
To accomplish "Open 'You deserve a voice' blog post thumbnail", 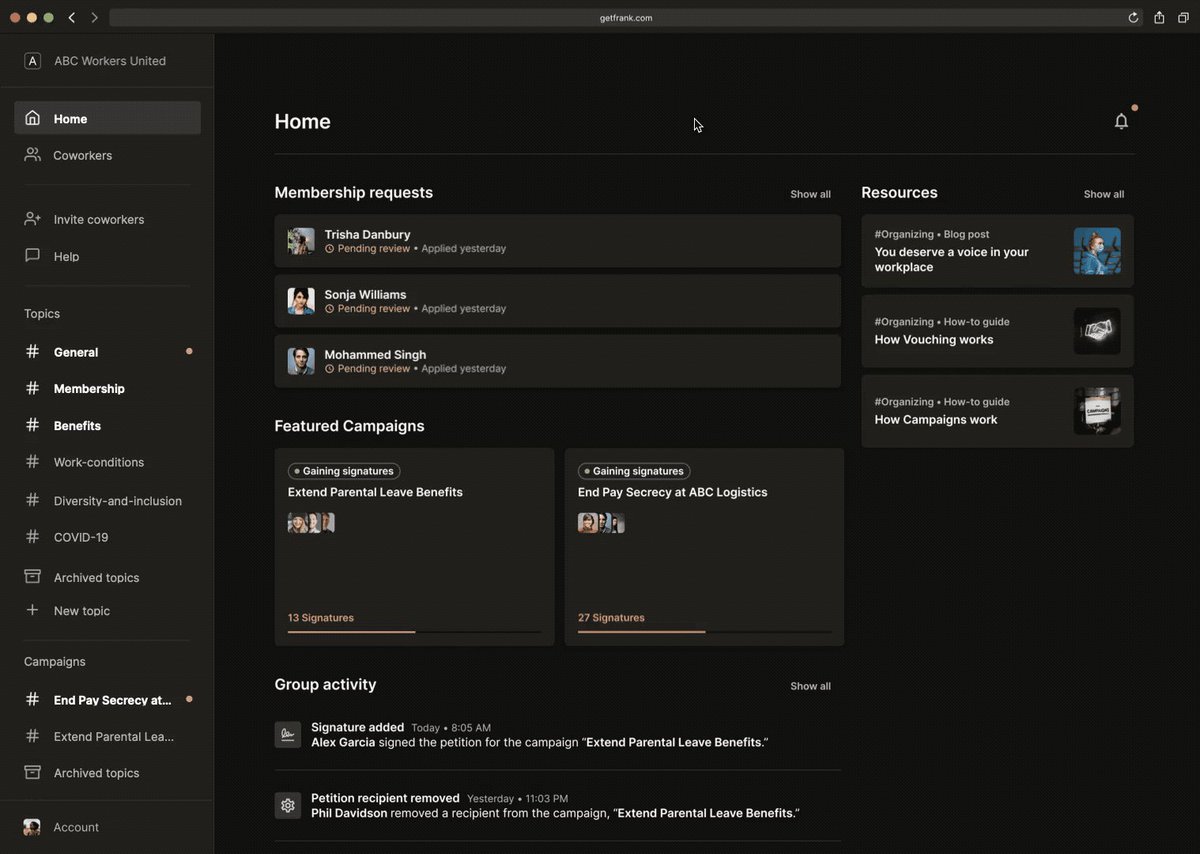I will click(x=1097, y=251).
